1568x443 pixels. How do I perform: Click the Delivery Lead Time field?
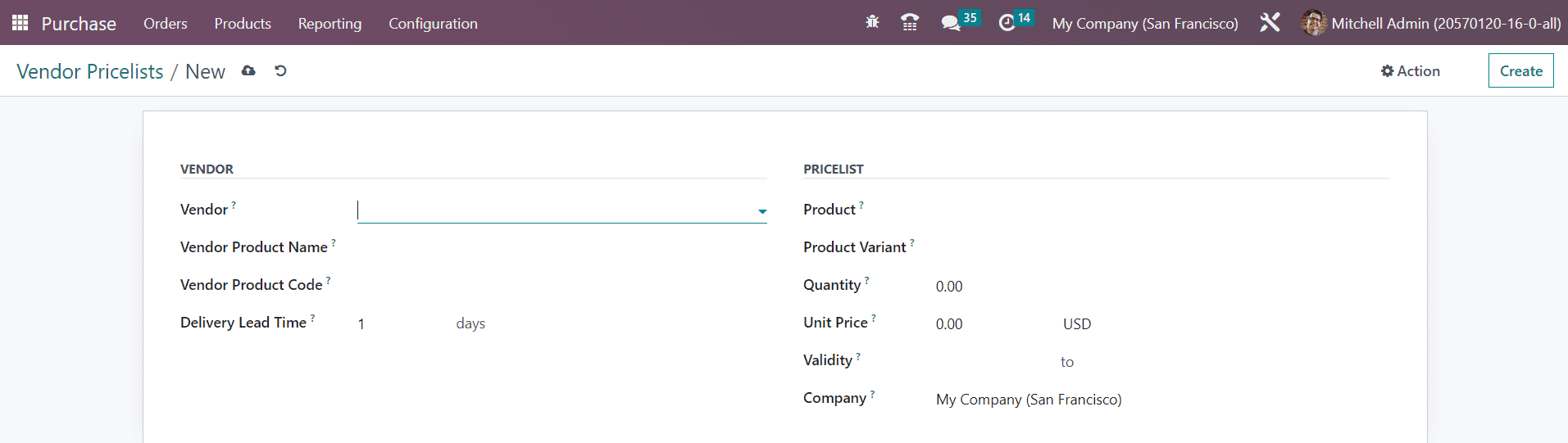coord(400,324)
